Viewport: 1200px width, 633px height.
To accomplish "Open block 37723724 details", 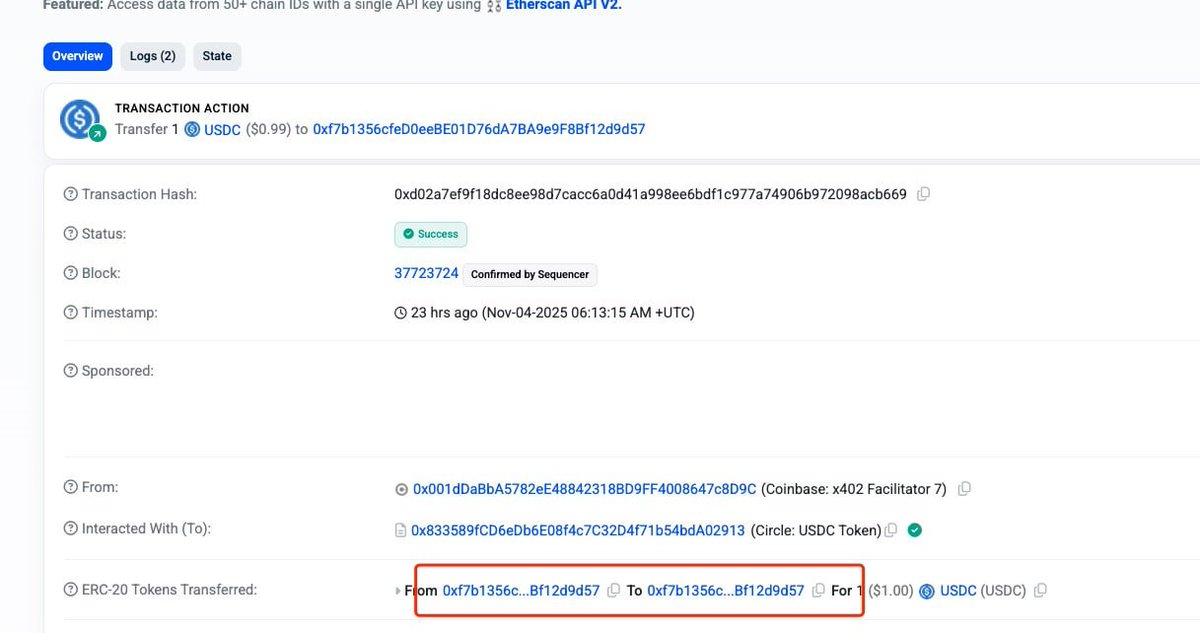I will point(426,272).
